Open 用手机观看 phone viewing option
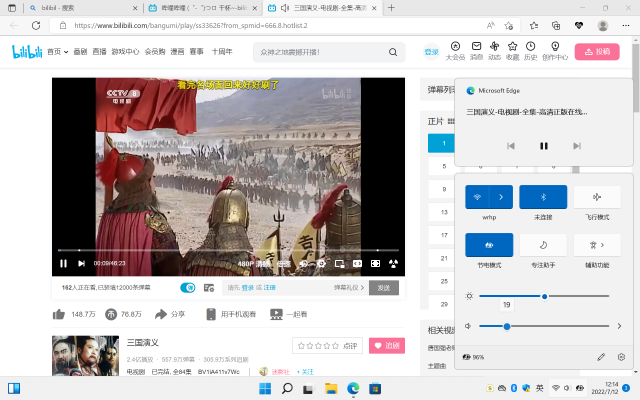Screen dimensions: 640x400 (231, 314)
